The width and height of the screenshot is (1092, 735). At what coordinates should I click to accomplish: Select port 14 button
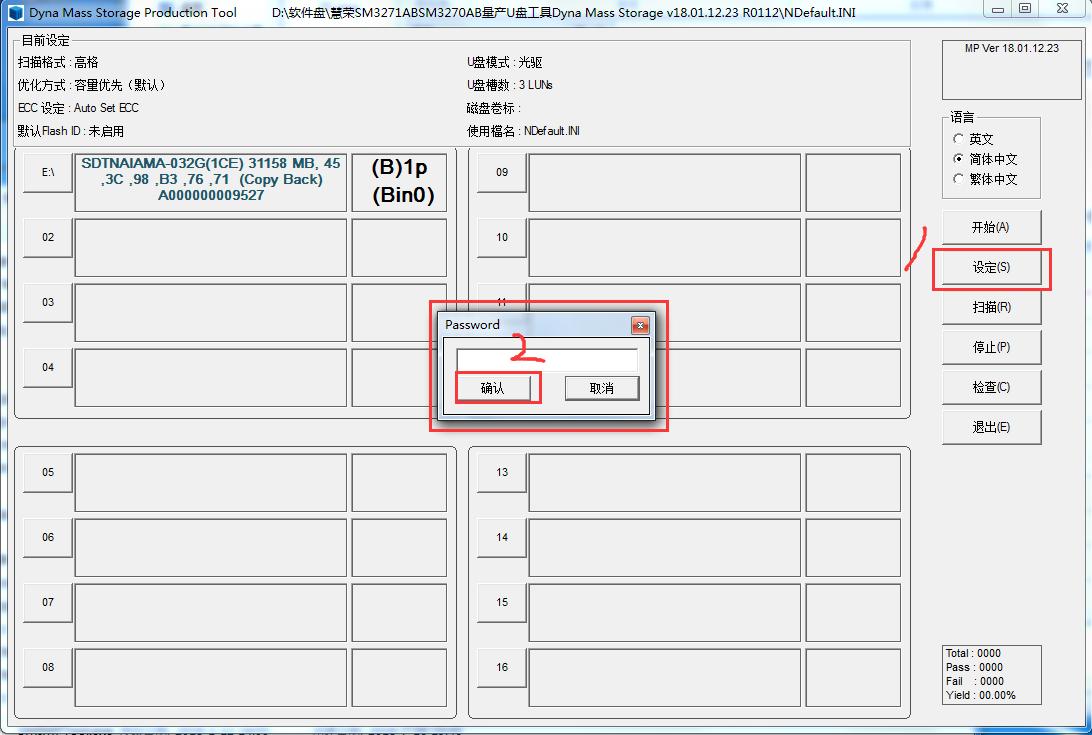[502, 537]
